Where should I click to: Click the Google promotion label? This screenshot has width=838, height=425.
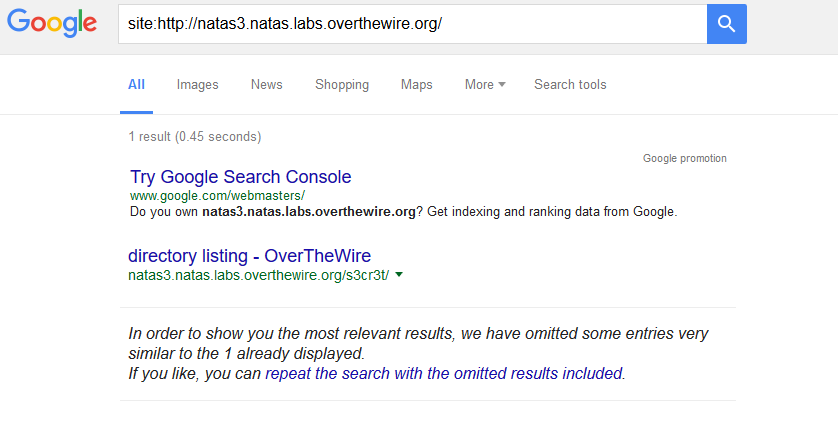tap(685, 158)
